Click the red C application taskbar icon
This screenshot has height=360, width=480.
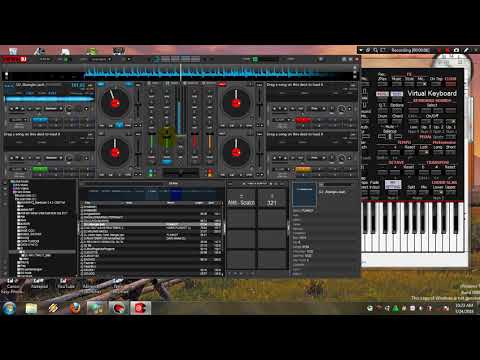[140, 308]
